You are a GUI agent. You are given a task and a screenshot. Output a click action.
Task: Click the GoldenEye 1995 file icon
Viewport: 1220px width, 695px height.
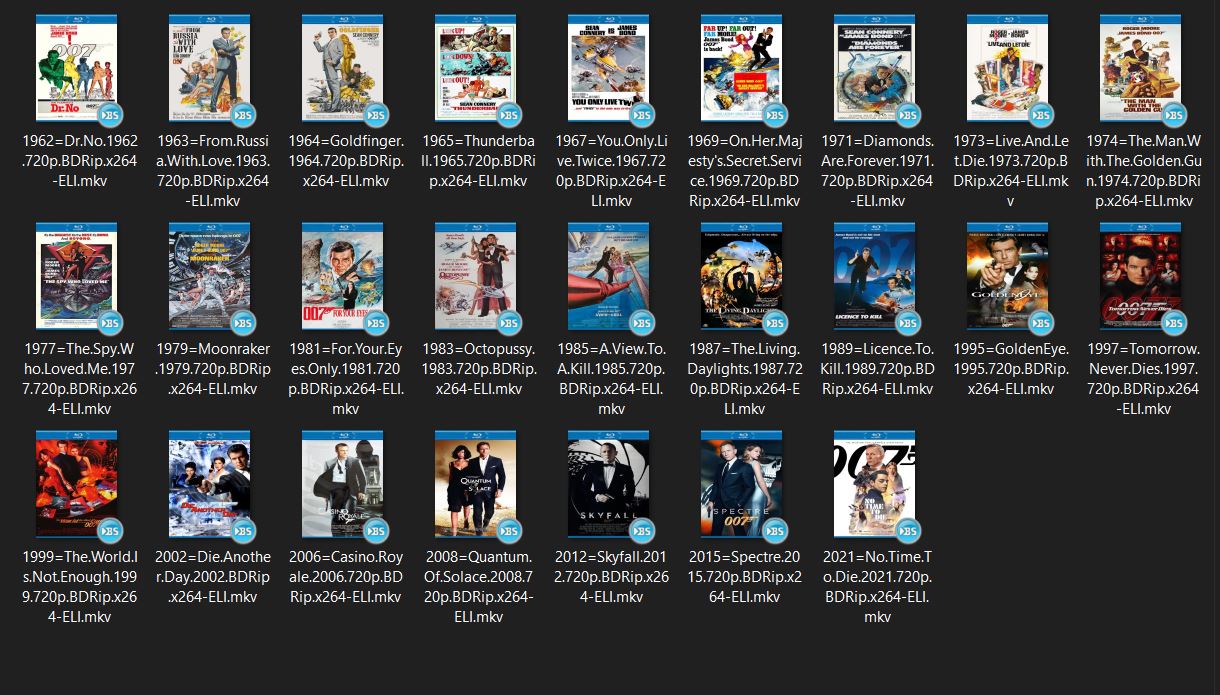pyautogui.click(x=1008, y=278)
